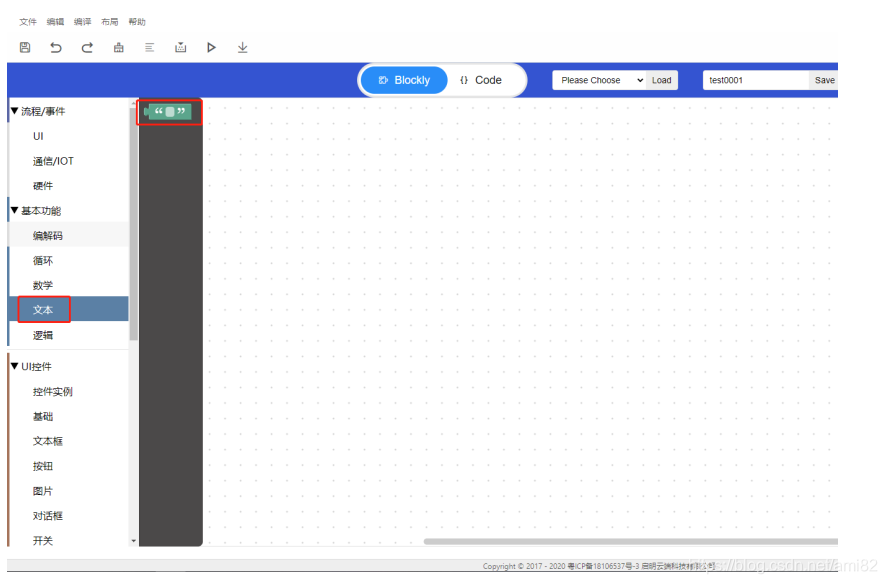Open the Please Choose dropdown
The image size is (887, 584).
pos(600,80)
